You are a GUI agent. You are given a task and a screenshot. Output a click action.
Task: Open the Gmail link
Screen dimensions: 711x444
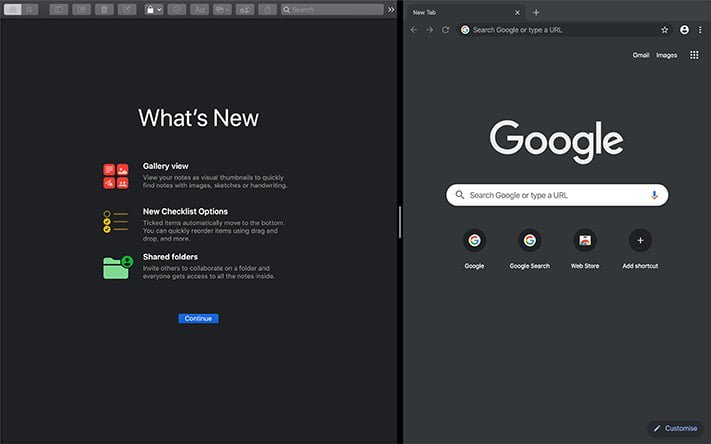point(641,55)
